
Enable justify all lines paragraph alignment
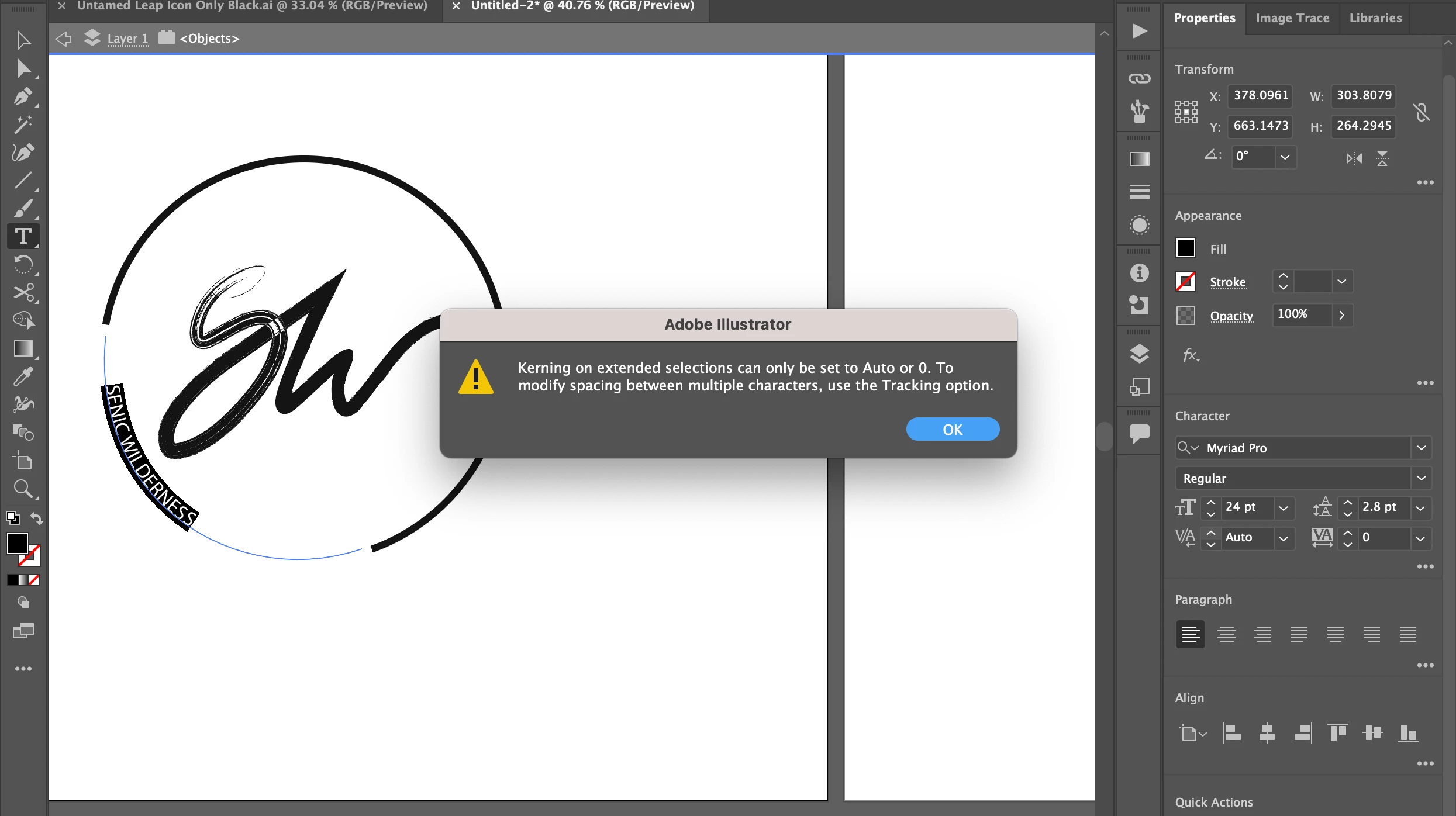(x=1407, y=634)
